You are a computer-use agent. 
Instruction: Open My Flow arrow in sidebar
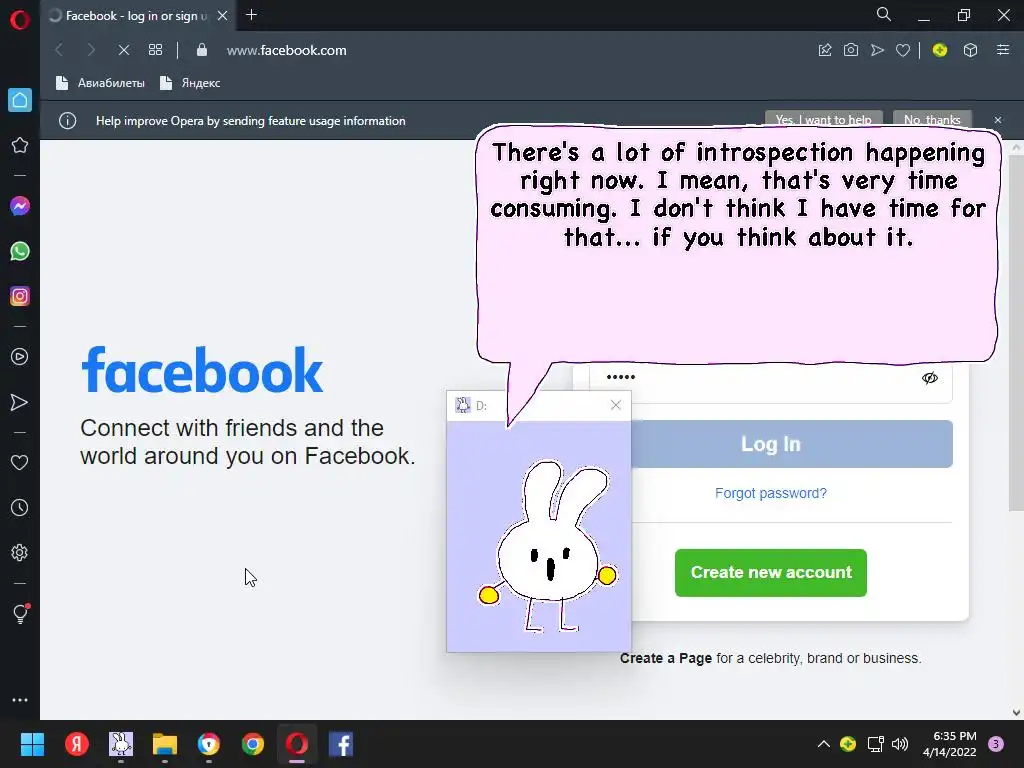point(20,402)
